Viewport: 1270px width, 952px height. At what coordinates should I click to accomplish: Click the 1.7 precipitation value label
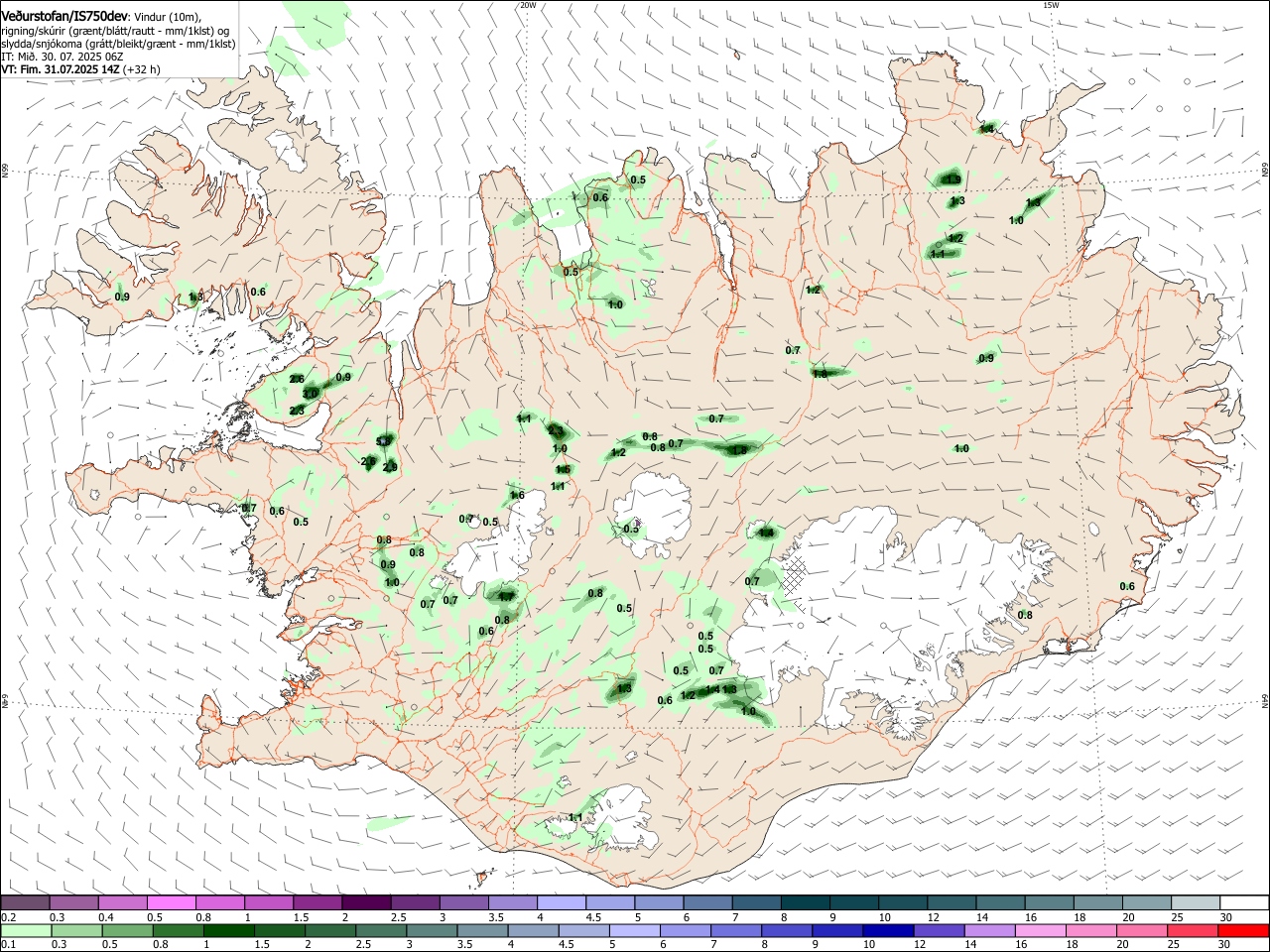pos(506,596)
